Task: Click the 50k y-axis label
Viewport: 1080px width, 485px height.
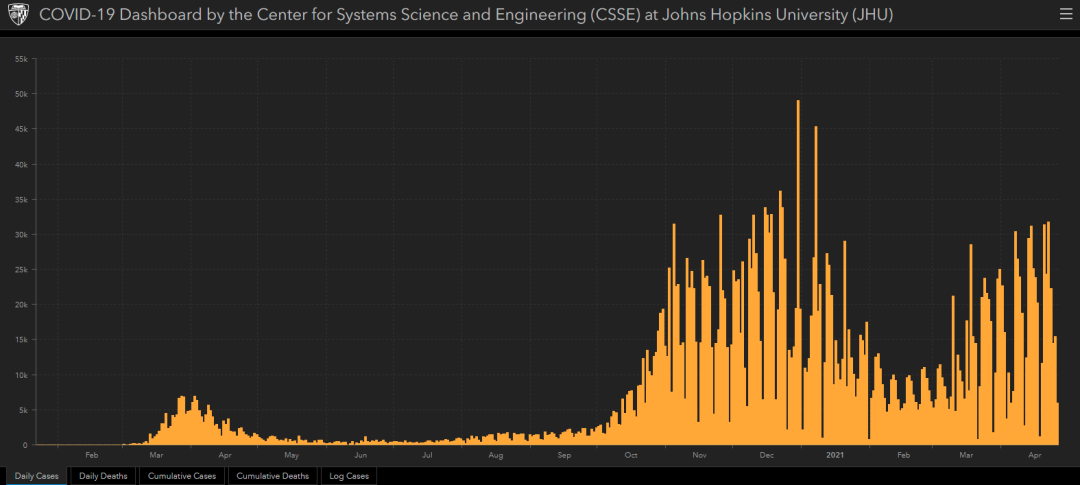Action: (x=21, y=94)
